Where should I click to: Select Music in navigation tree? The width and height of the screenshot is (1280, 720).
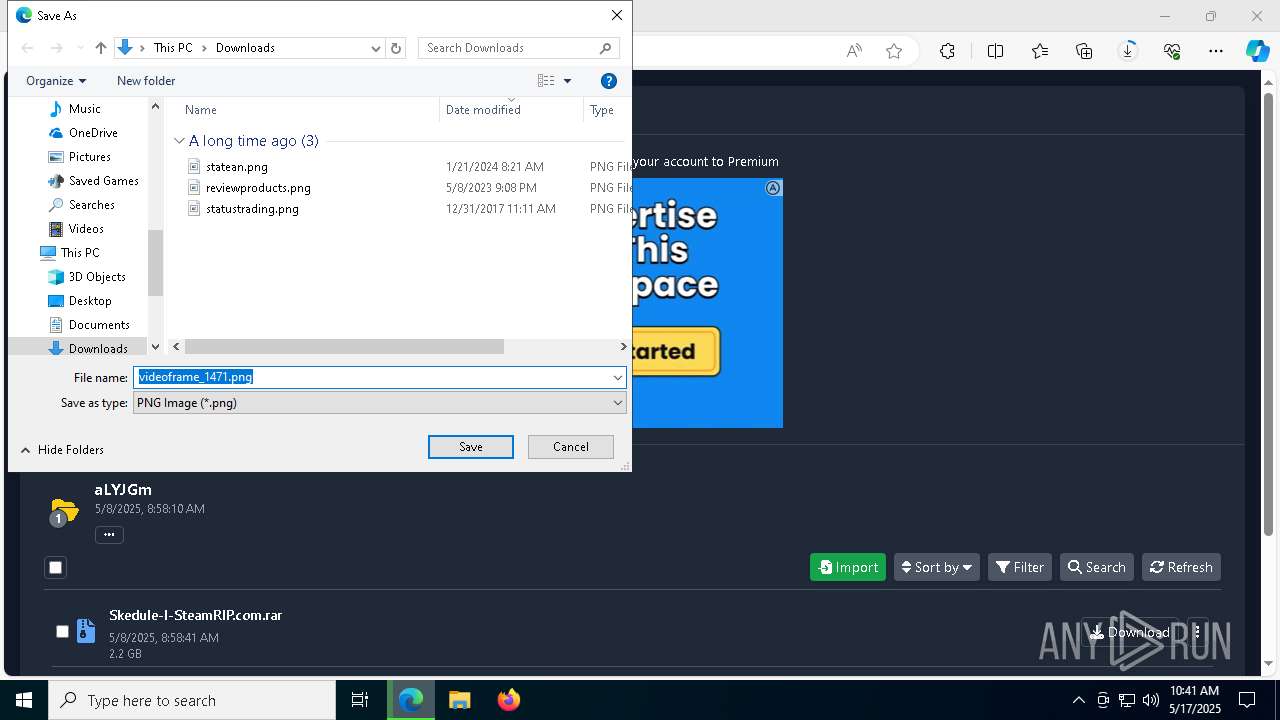(x=84, y=109)
